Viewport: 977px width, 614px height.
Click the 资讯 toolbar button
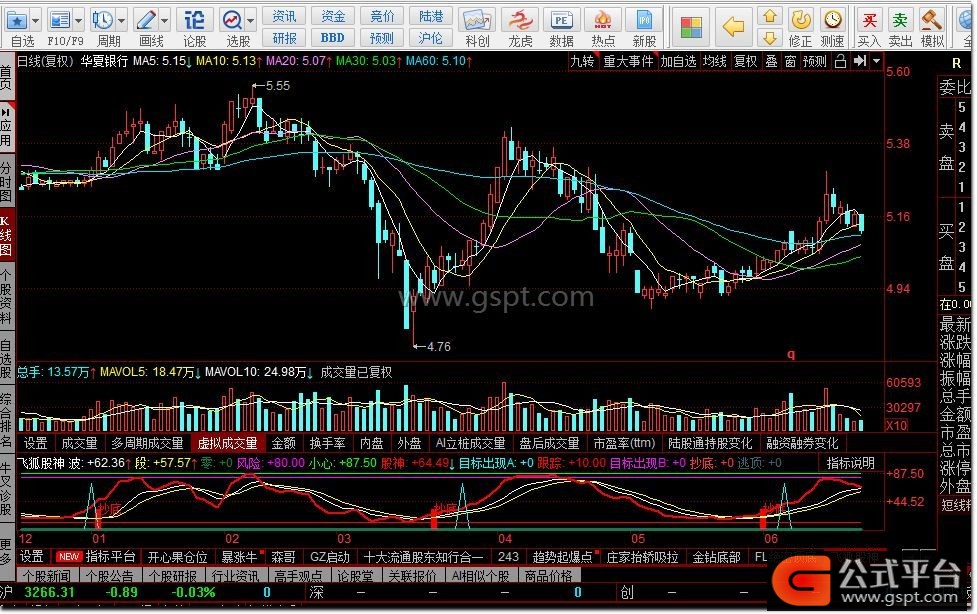tap(284, 16)
